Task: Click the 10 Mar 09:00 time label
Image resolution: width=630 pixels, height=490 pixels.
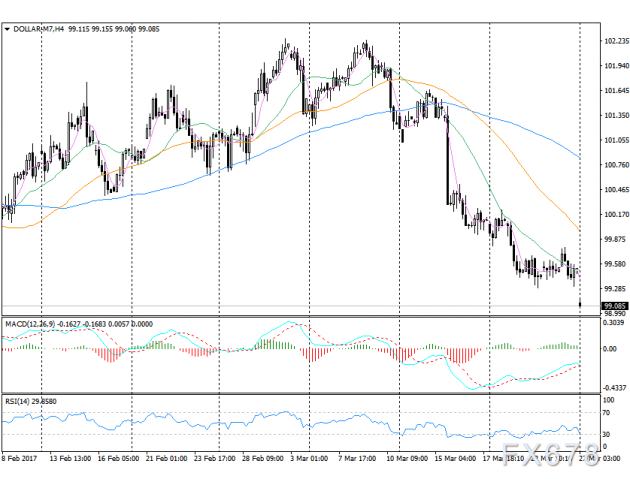Action: tap(407, 458)
